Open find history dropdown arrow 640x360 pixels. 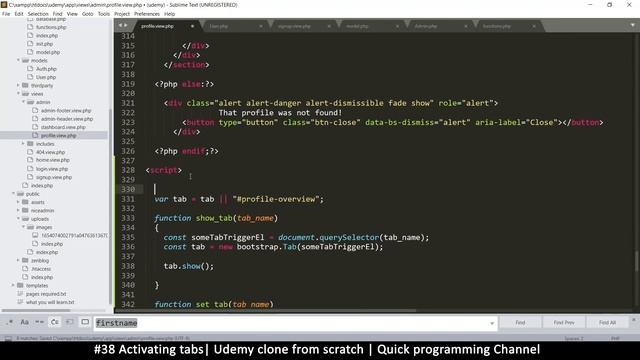pos(492,323)
